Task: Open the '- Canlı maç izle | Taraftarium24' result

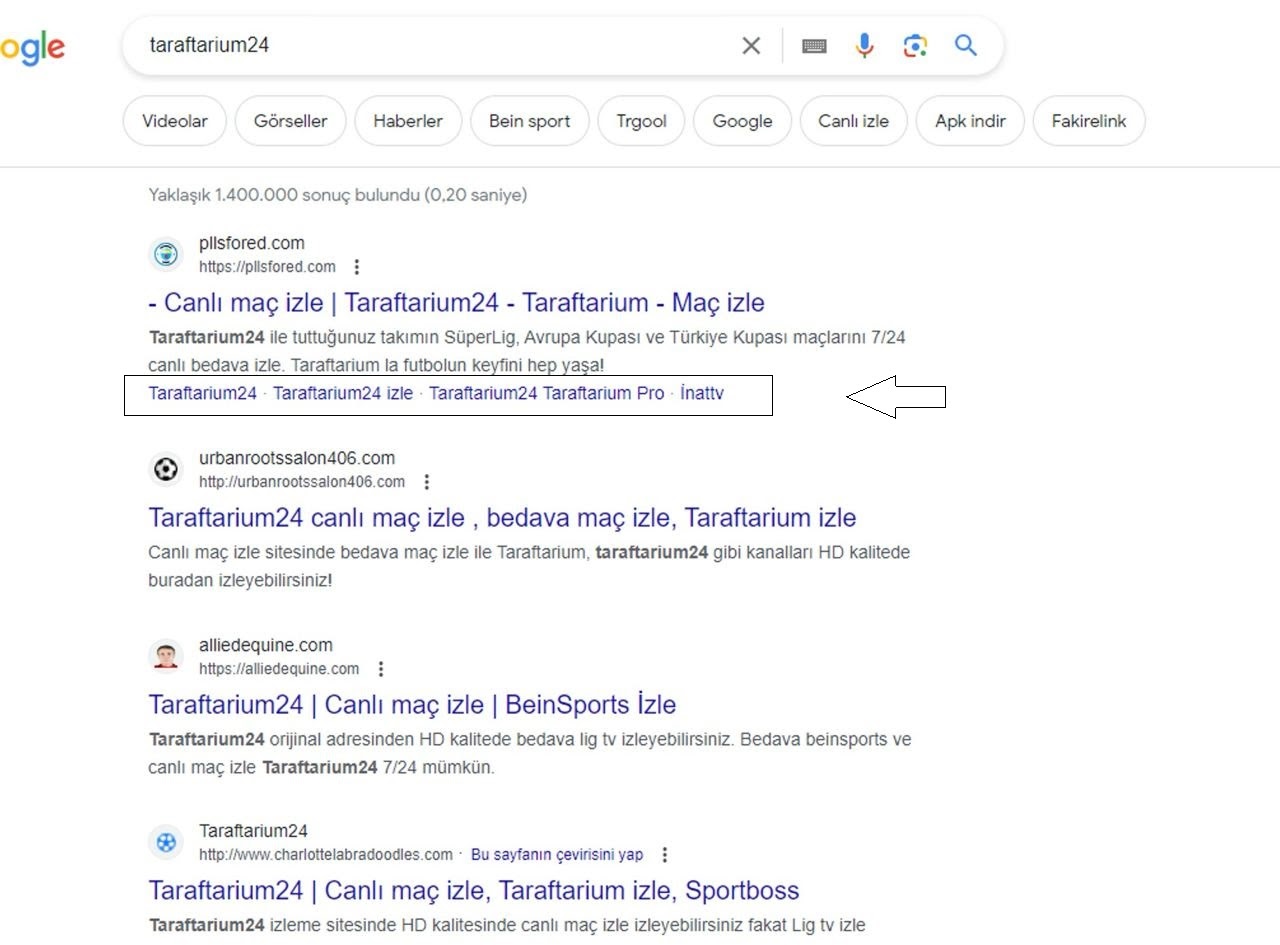Action: 456,303
